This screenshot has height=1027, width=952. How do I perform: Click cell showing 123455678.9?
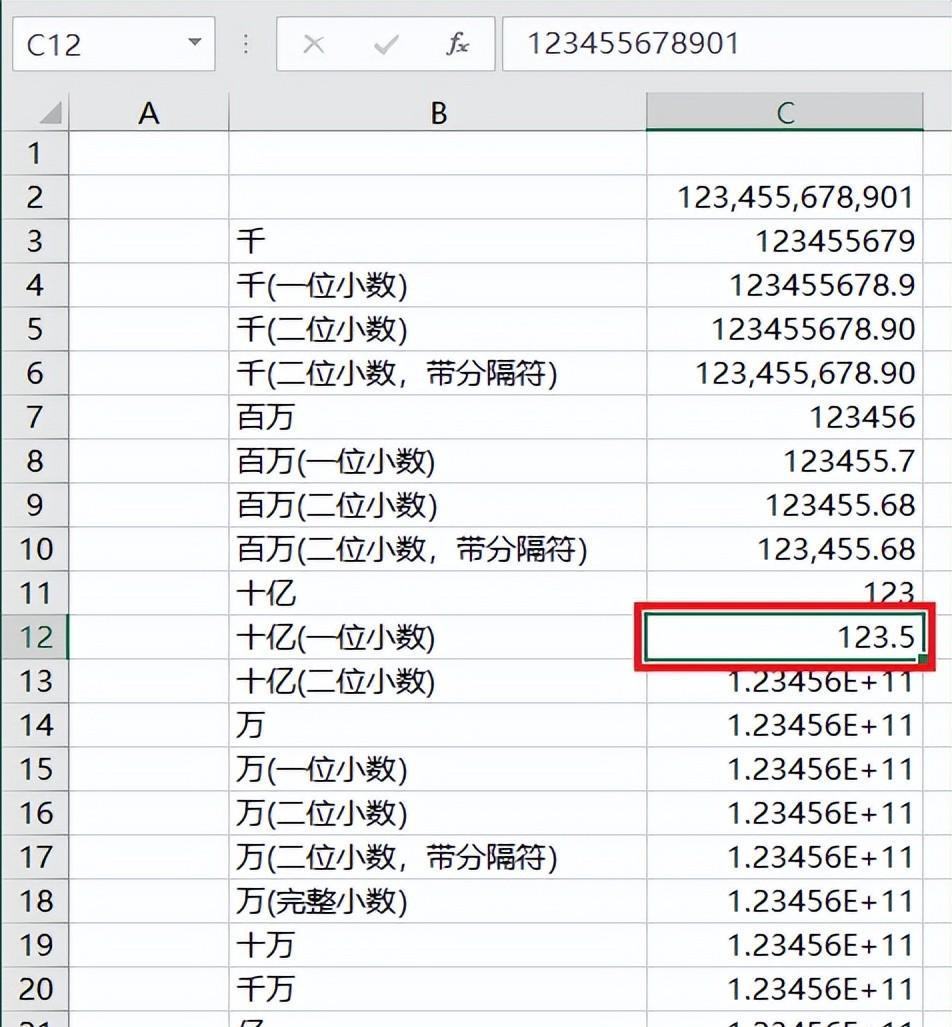(785, 285)
